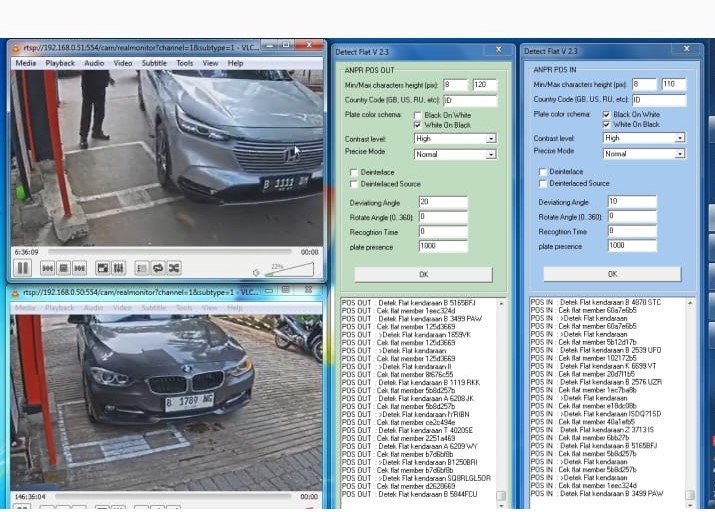Toggle loop mode in VLC

[x=157, y=268]
